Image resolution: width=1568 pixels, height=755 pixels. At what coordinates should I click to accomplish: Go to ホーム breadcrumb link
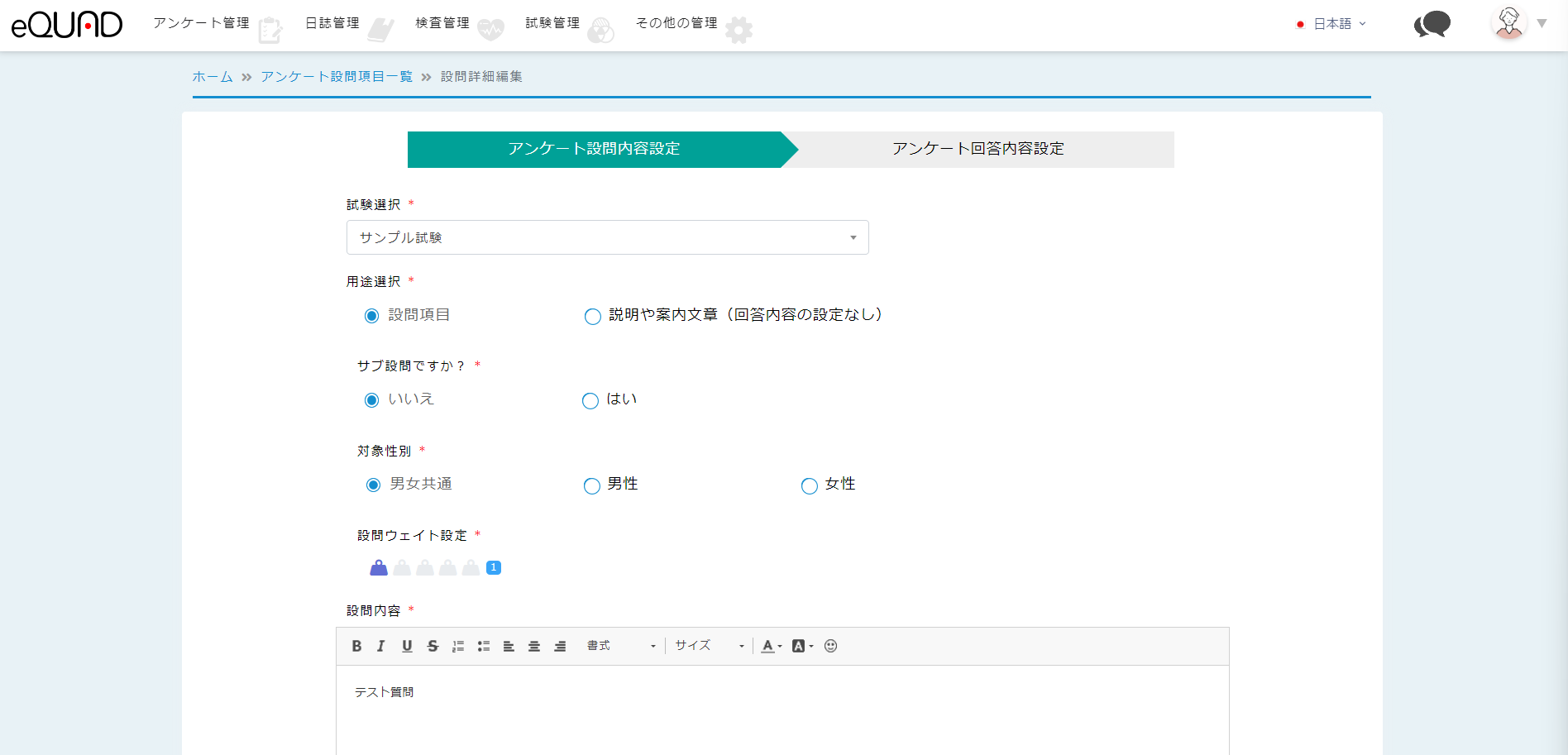(x=213, y=77)
